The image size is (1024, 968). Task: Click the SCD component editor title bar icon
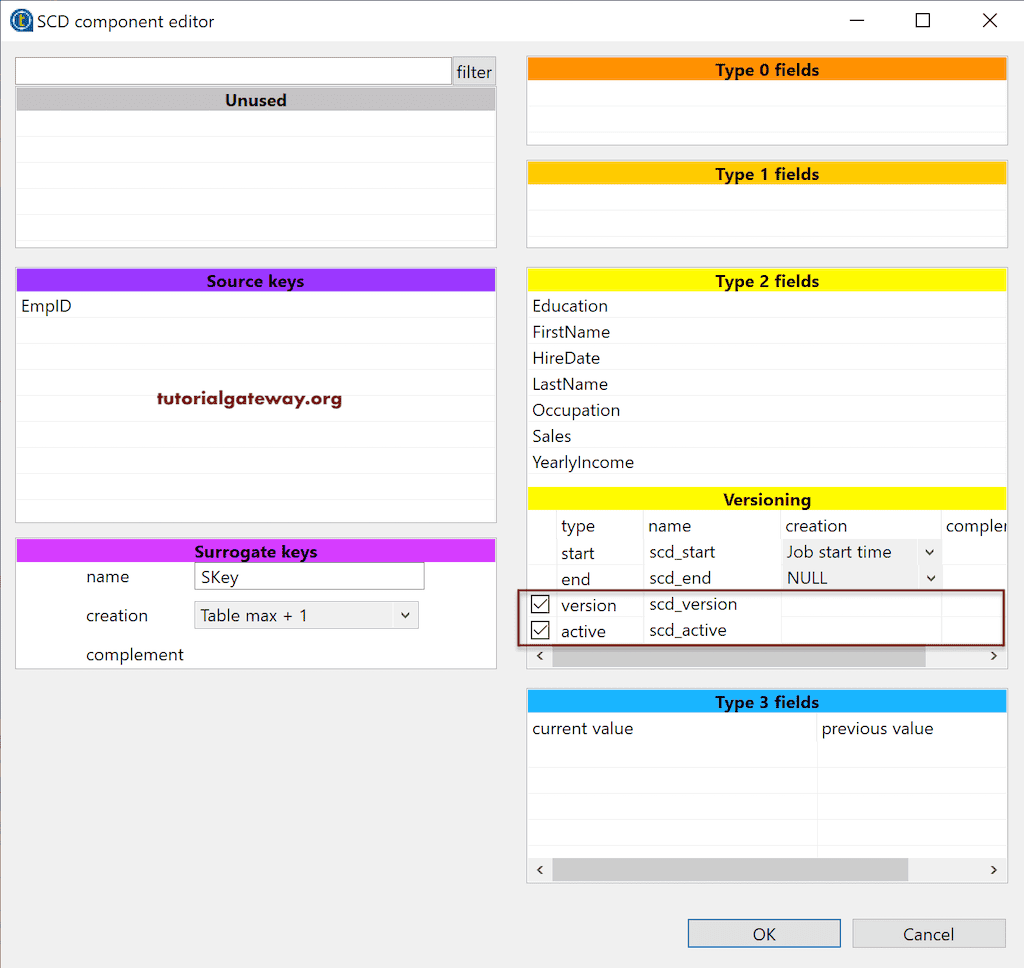point(21,19)
